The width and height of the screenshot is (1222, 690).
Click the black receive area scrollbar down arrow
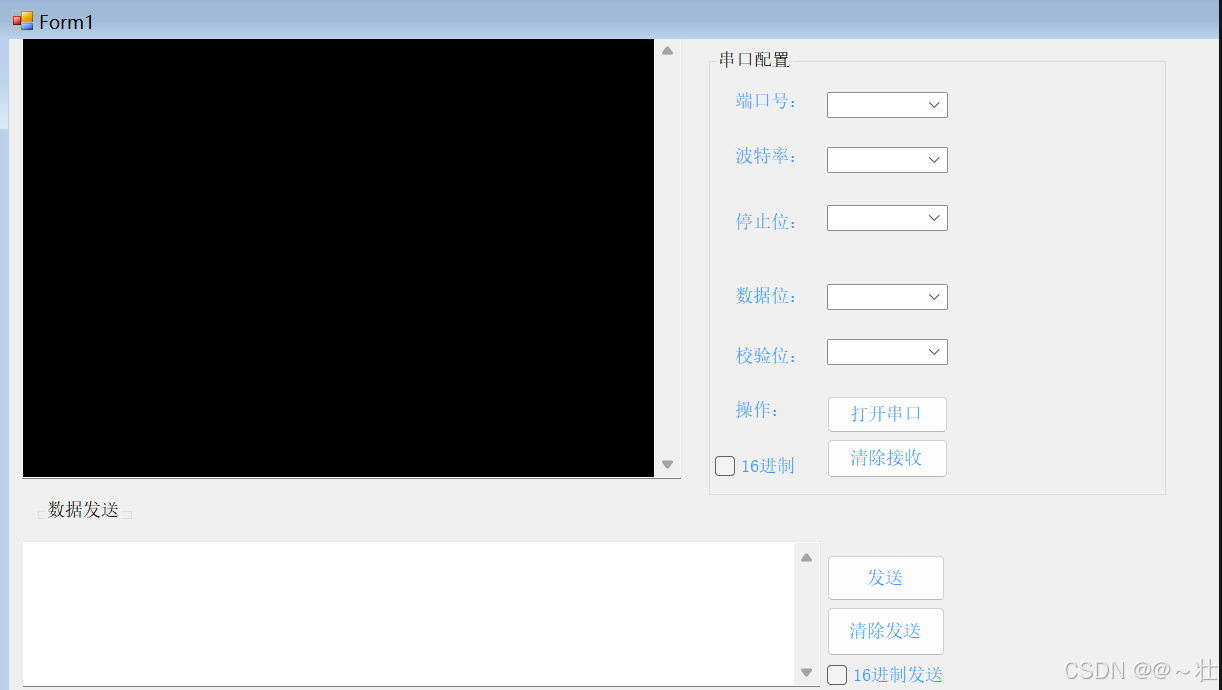(x=667, y=464)
